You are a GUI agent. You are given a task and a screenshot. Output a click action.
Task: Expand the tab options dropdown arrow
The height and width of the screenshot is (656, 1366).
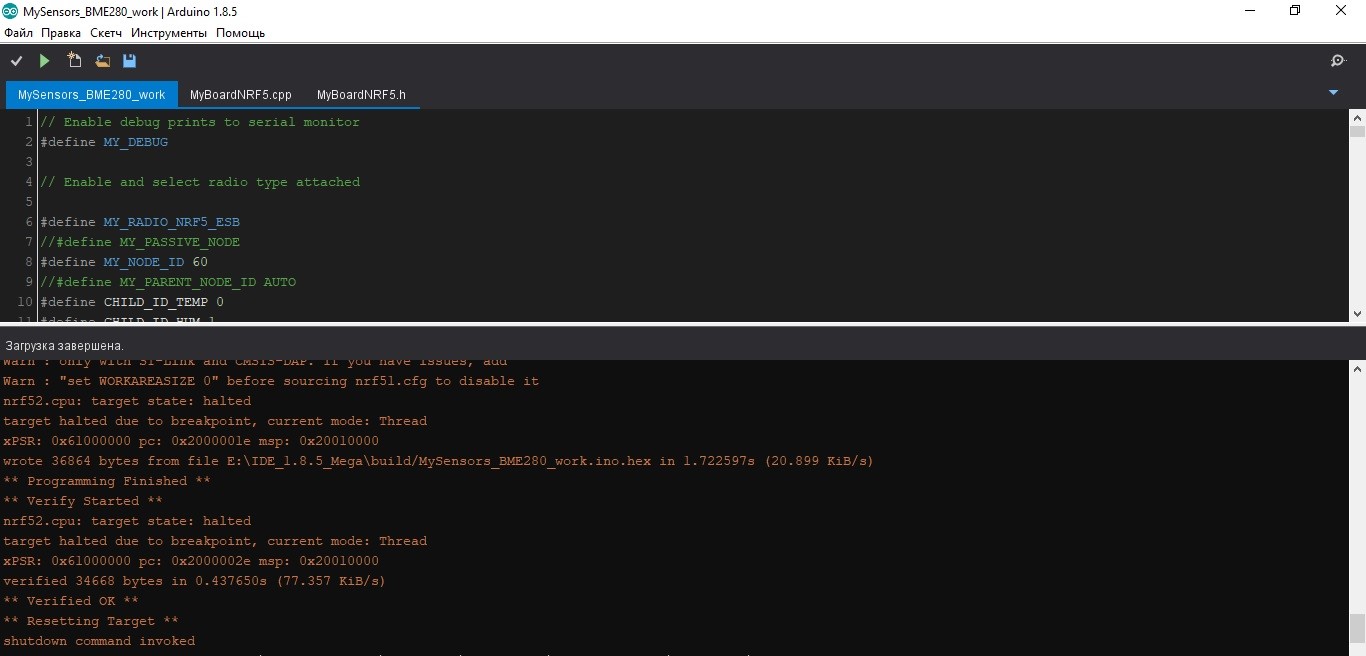pos(1332,93)
